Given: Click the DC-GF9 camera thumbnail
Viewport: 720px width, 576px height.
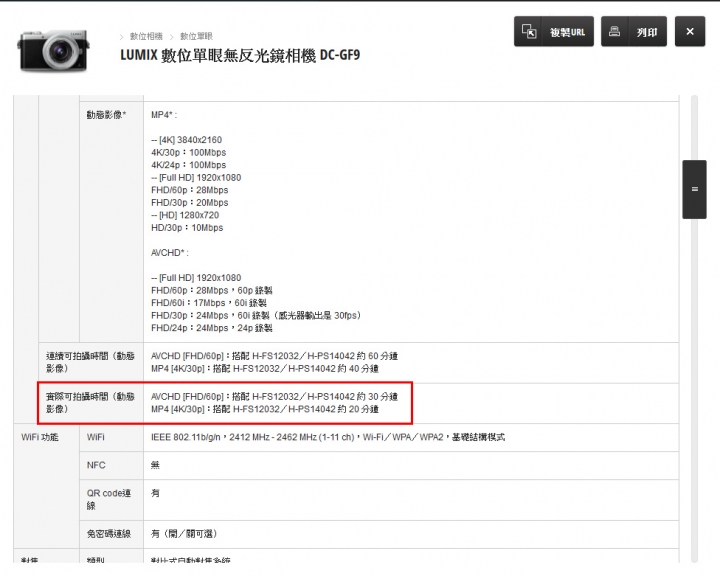Looking at the screenshot, I should click(54, 51).
